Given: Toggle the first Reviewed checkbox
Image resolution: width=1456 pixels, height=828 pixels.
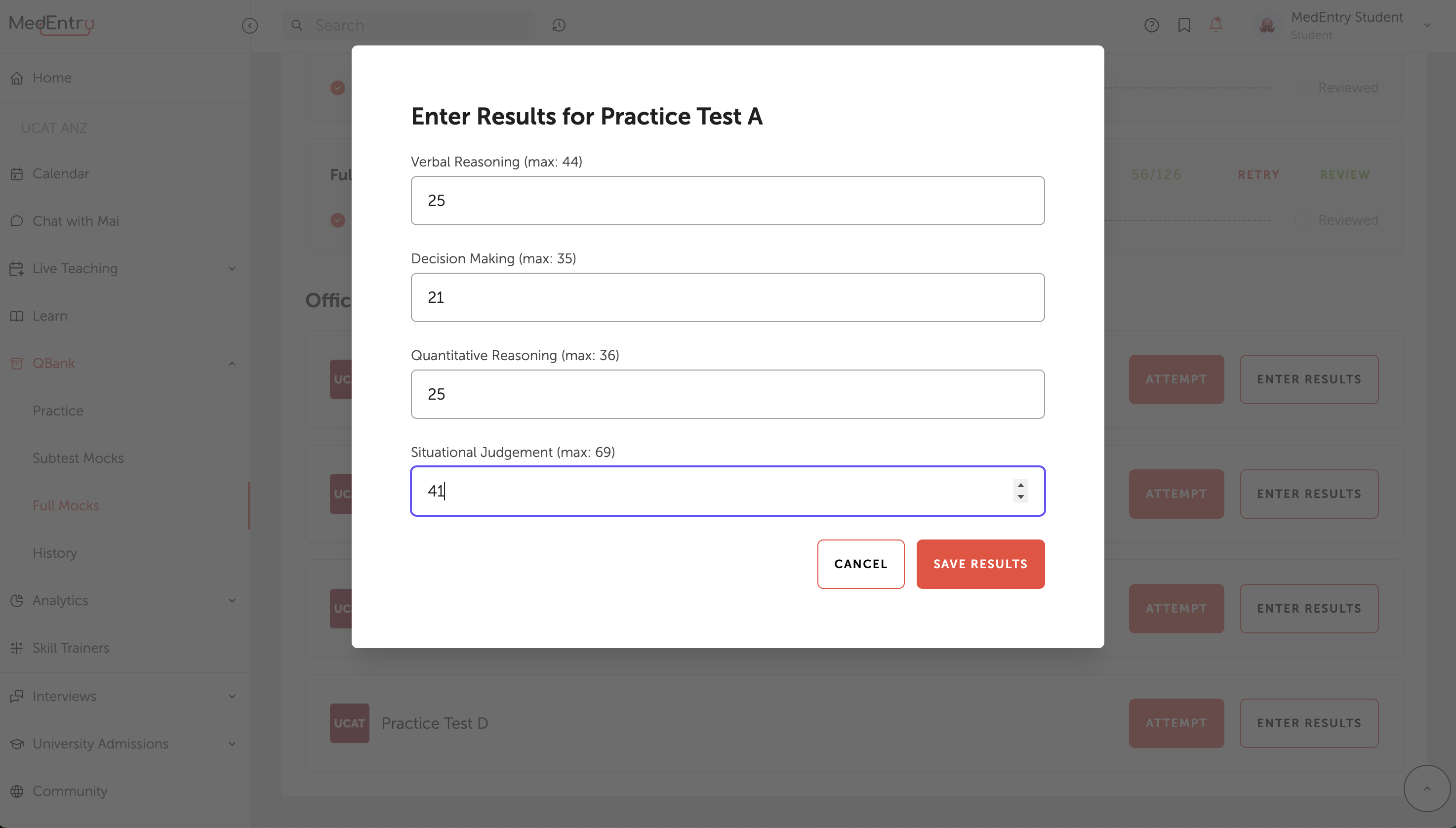Looking at the screenshot, I should pos(1302,87).
